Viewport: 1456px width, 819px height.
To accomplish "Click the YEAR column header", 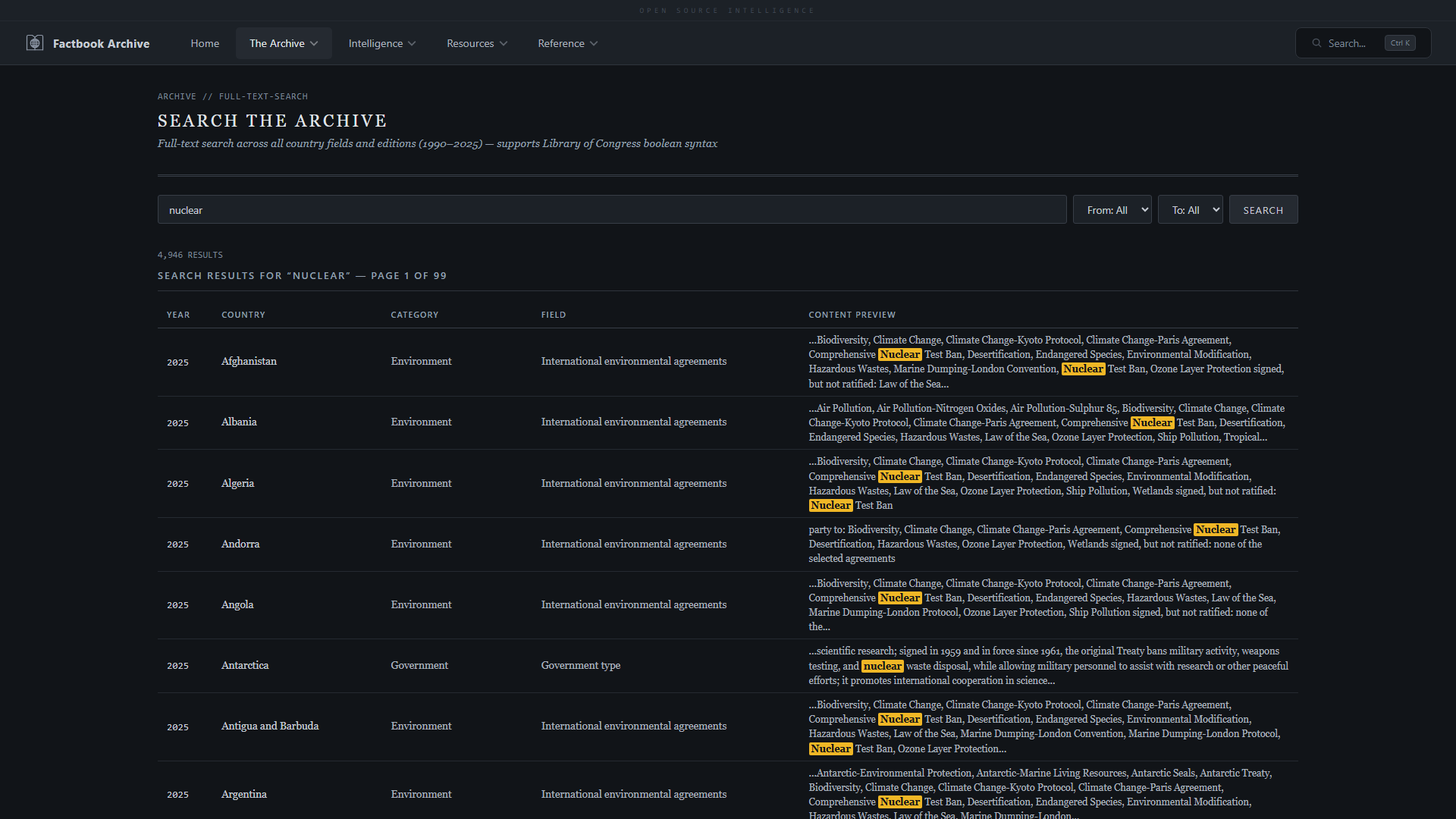I will [x=178, y=315].
